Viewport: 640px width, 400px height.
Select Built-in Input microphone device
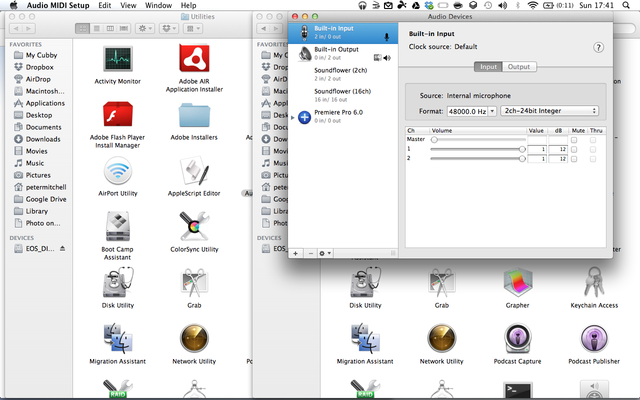343,33
